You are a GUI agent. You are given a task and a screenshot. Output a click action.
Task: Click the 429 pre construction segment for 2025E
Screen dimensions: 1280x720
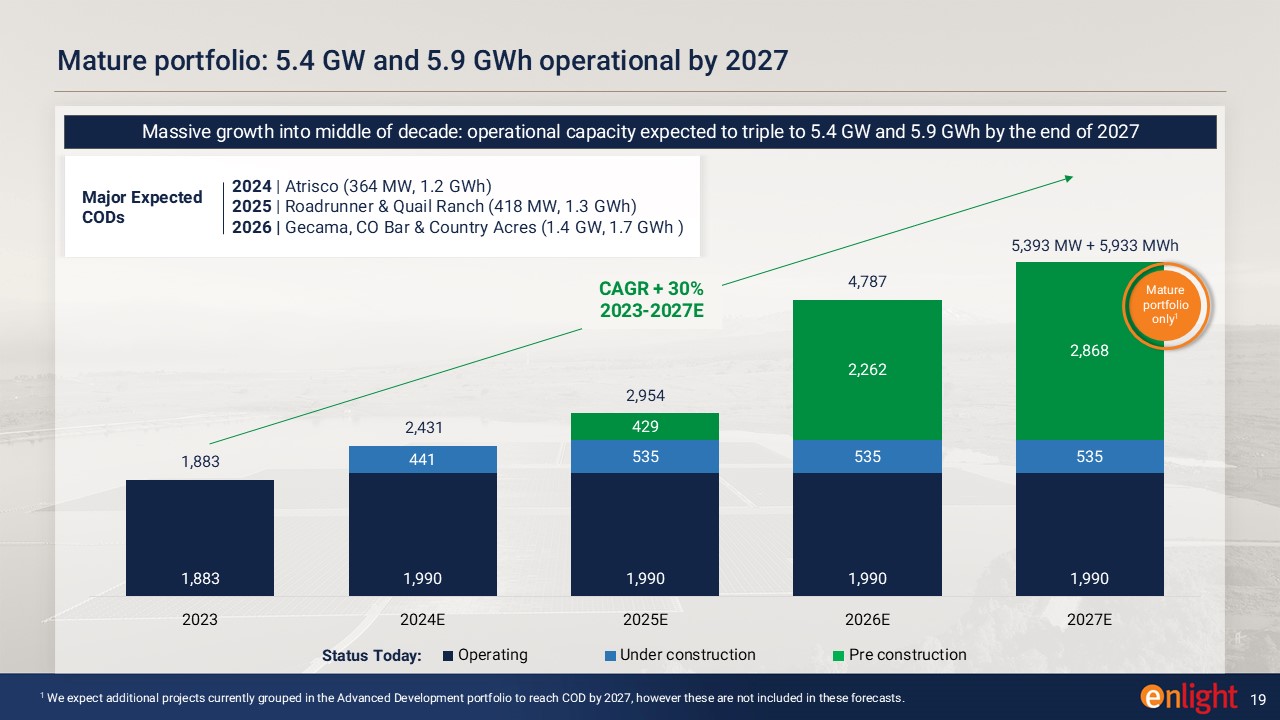pos(645,426)
